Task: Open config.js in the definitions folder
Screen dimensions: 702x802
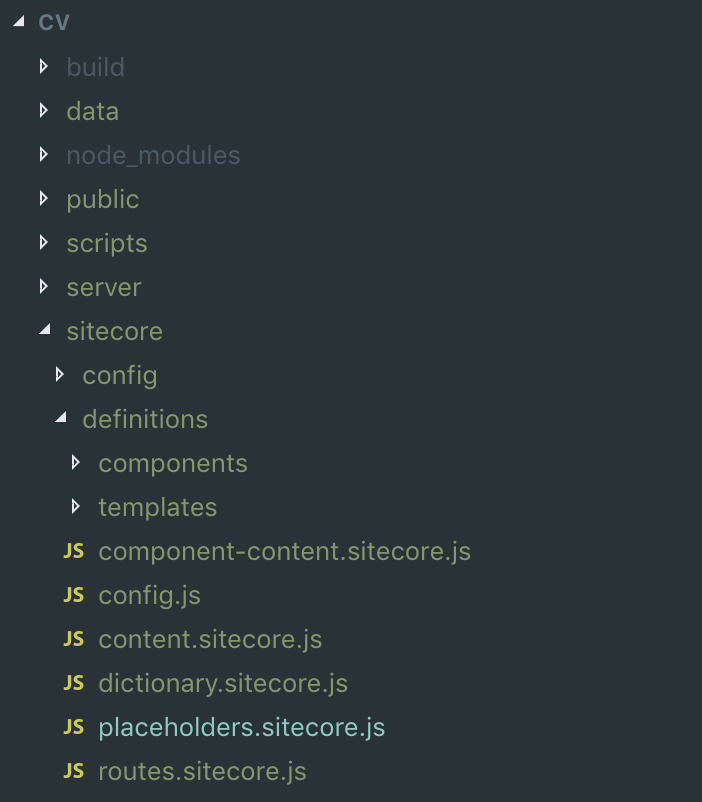Action: point(149,595)
